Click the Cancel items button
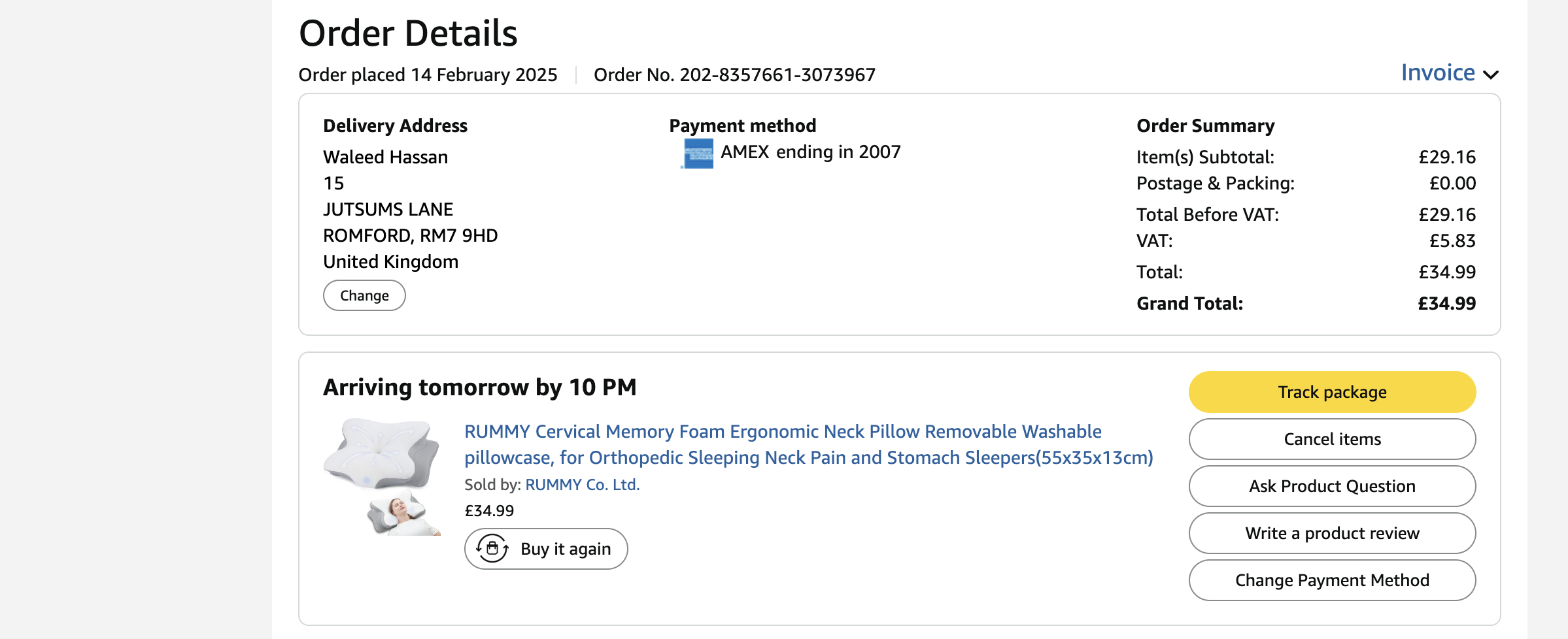This screenshot has height=639, width=1568. point(1332,439)
